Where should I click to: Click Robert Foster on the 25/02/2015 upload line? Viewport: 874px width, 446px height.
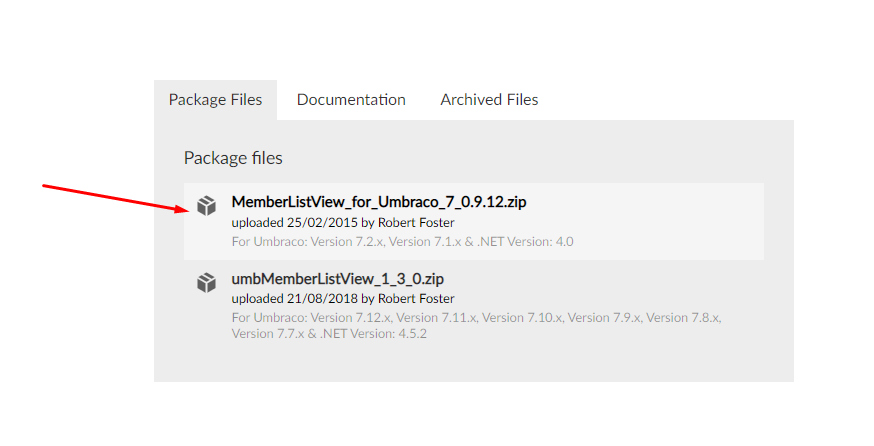[416, 222]
